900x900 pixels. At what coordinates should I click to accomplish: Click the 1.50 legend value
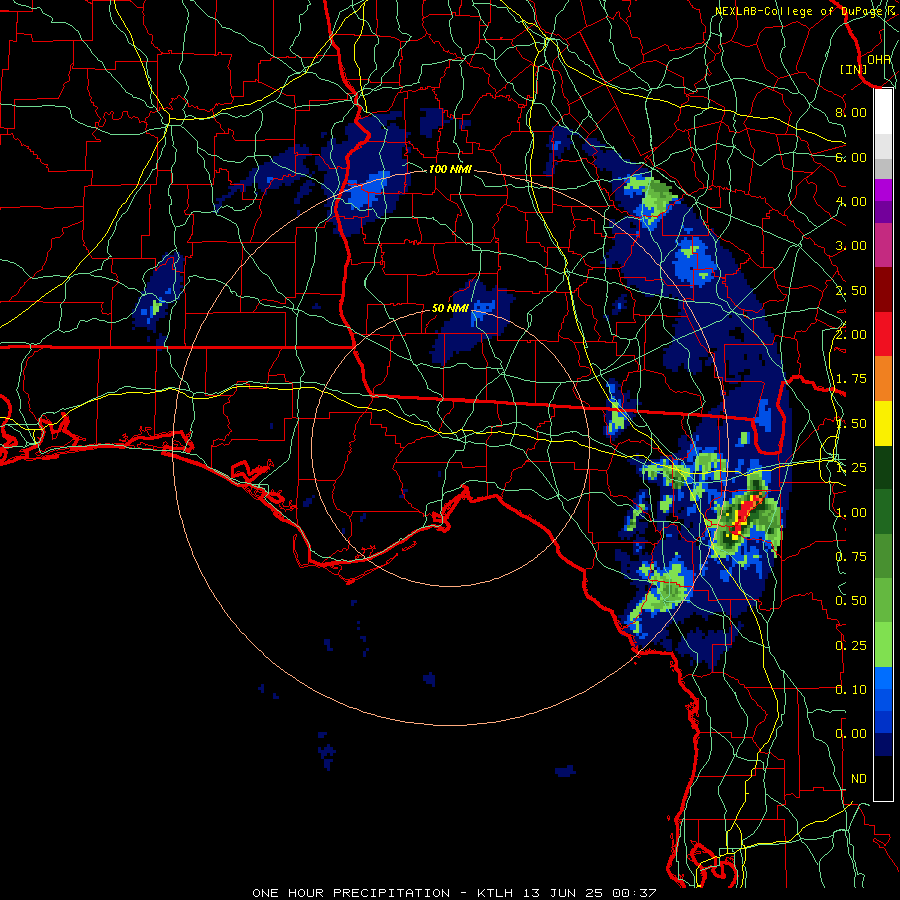point(851,424)
